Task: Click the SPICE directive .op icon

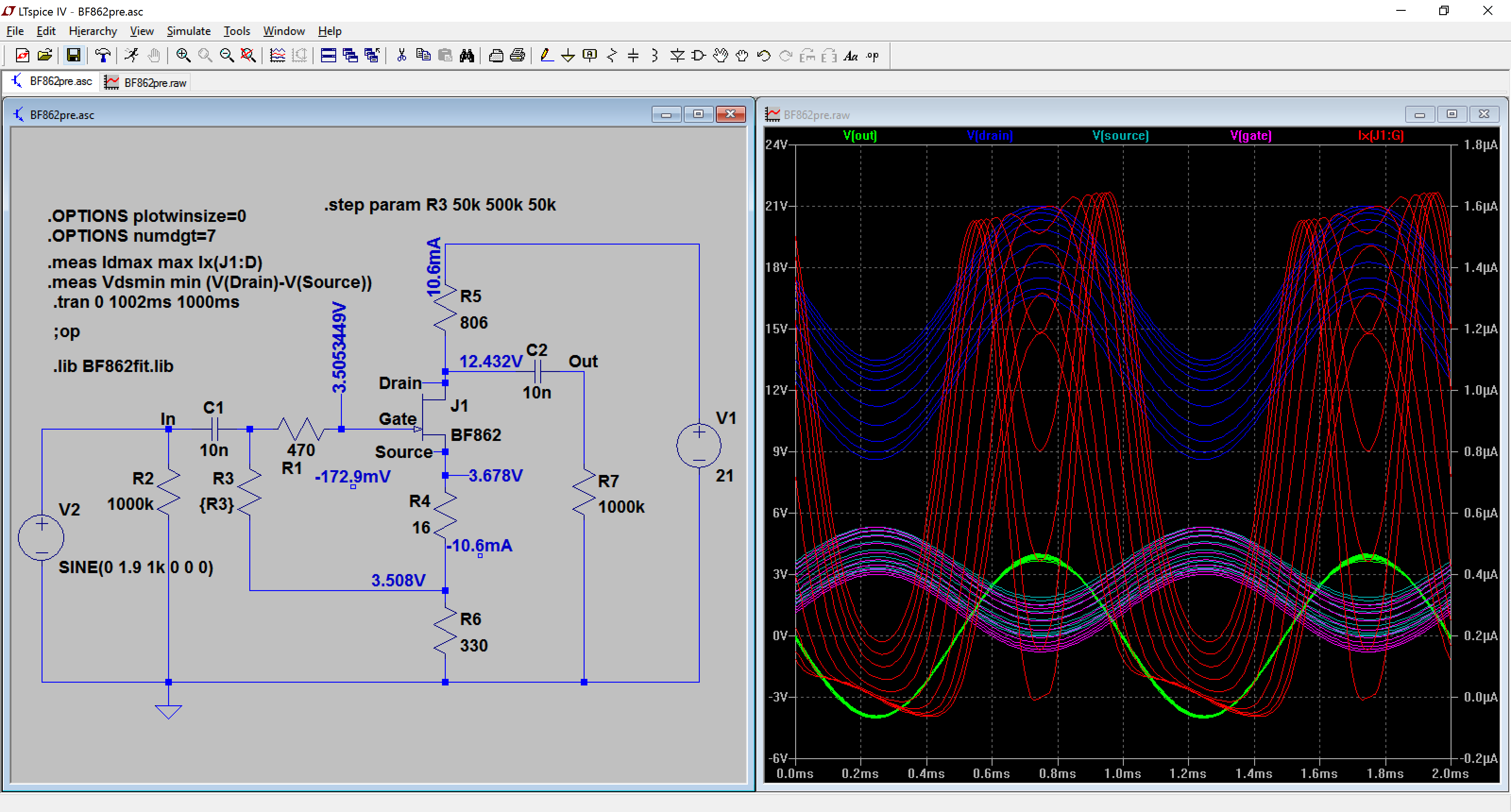Action: (873, 56)
